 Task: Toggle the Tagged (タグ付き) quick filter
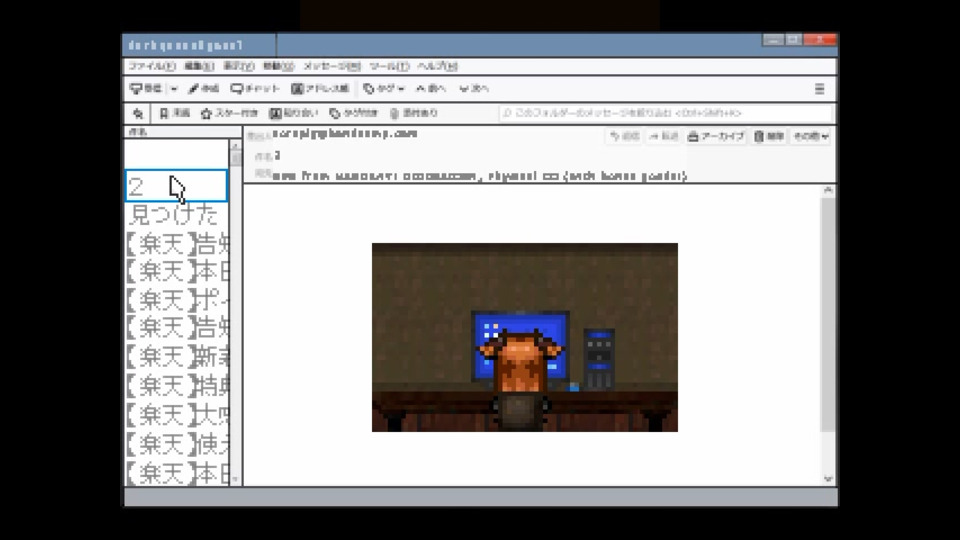pyautogui.click(x=353, y=113)
